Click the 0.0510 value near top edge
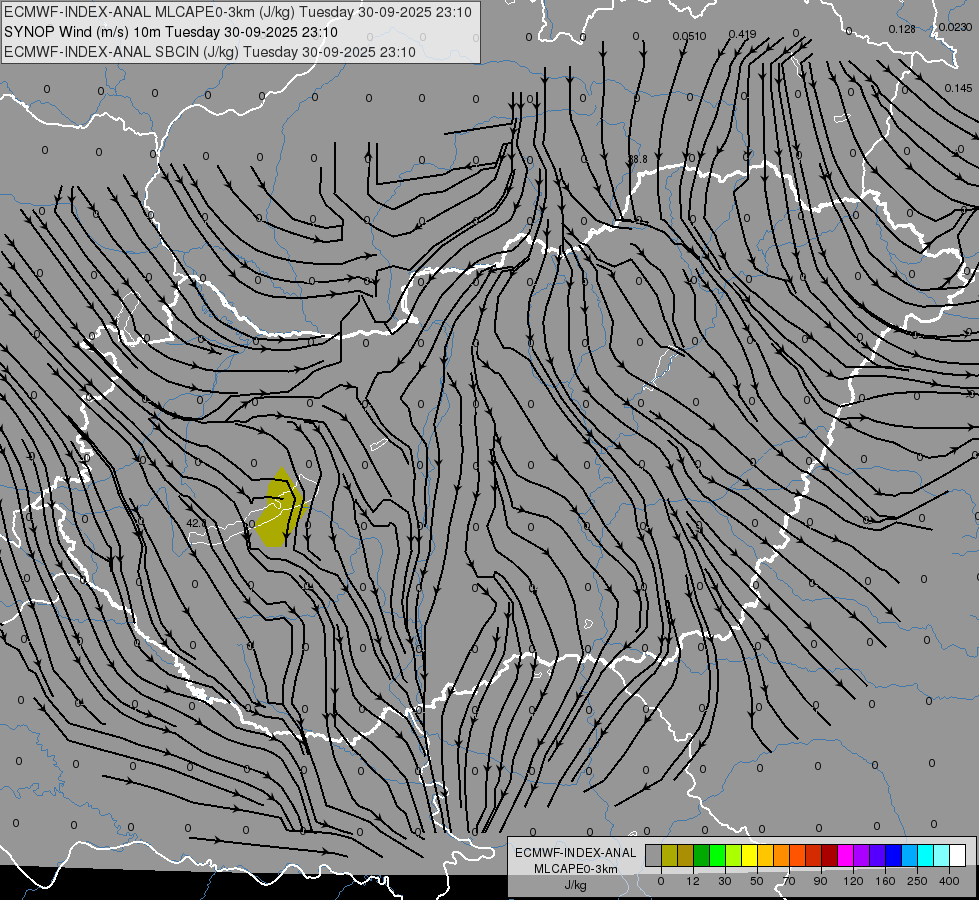Screen dimensions: 979x900 pos(689,36)
